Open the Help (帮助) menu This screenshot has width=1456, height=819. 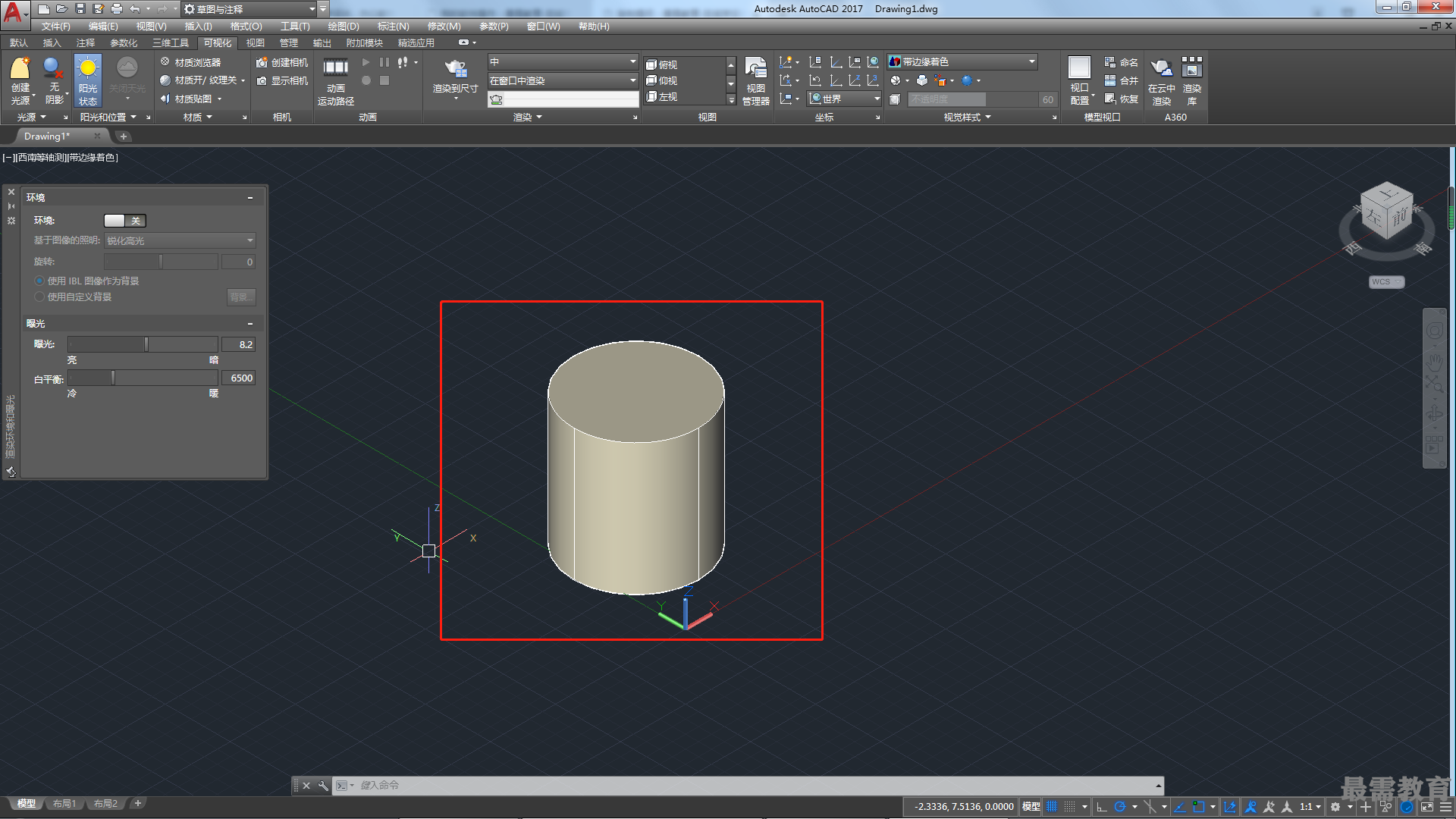594,26
